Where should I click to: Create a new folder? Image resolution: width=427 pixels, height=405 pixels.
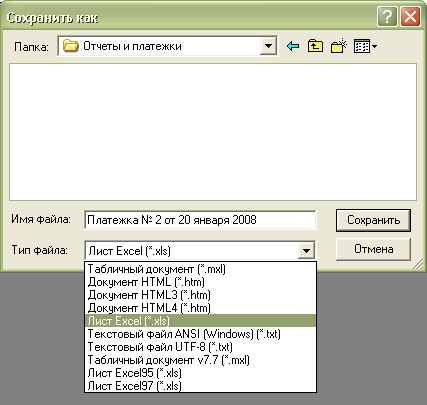(x=339, y=46)
